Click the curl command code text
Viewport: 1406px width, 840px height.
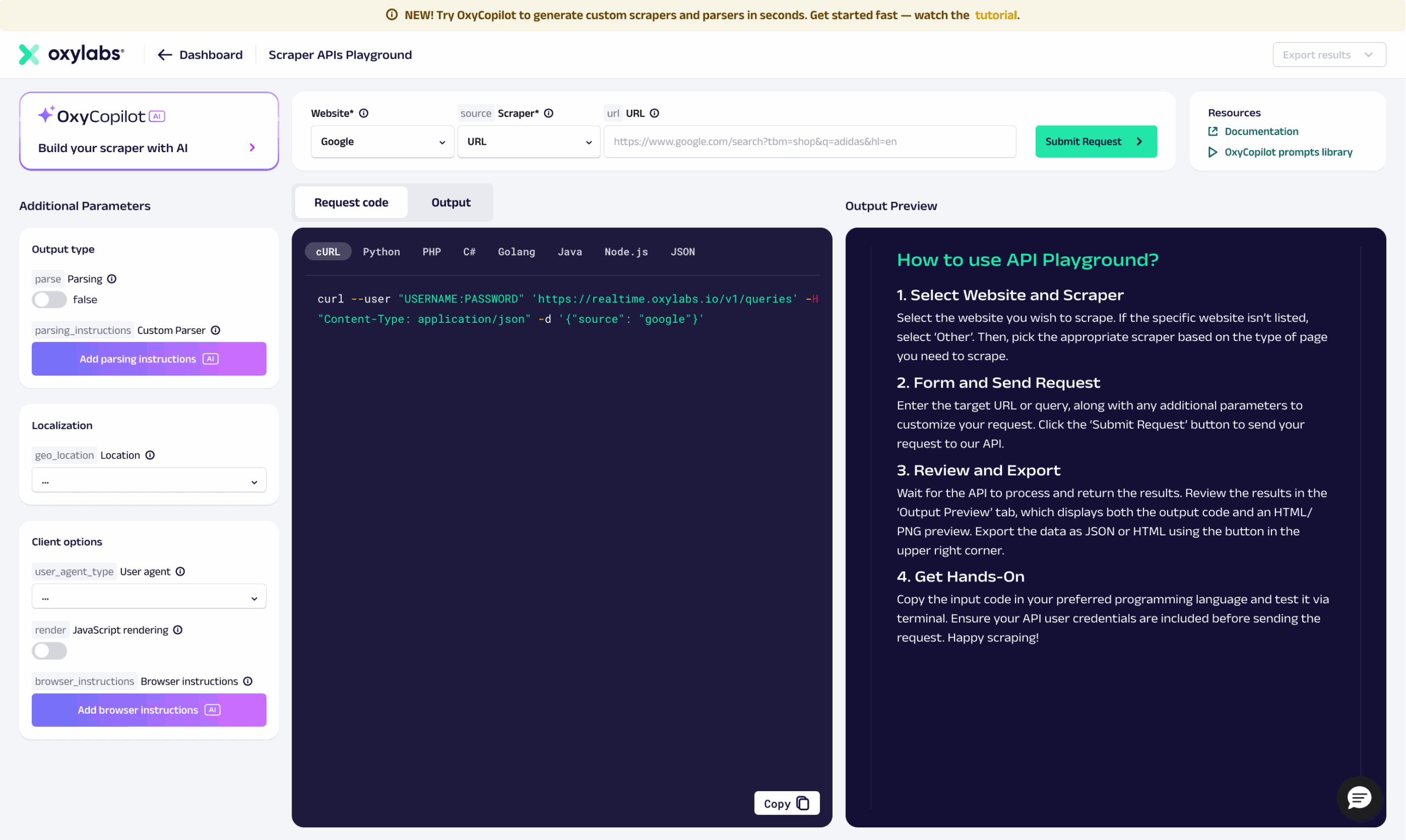tap(567, 309)
